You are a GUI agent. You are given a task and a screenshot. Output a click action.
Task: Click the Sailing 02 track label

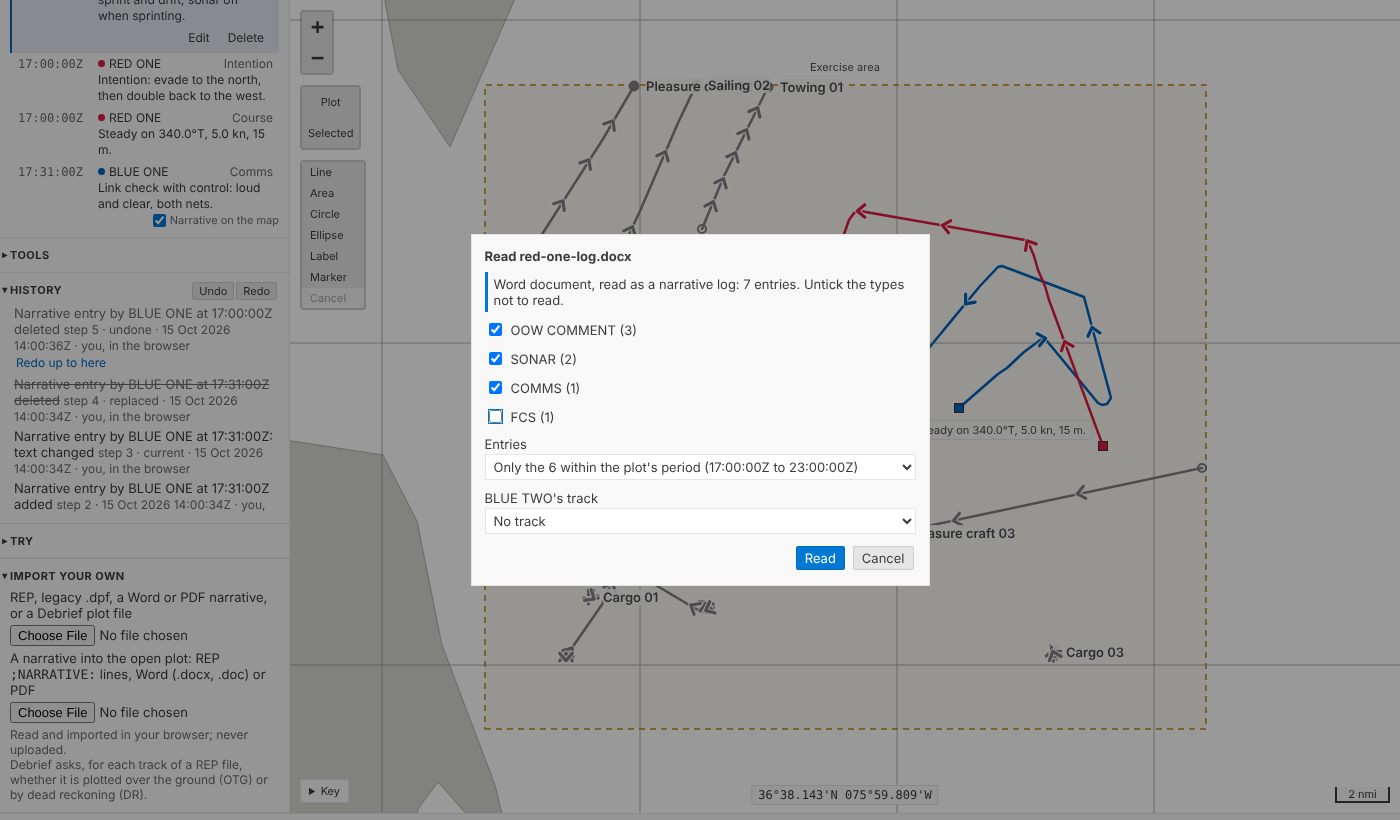click(739, 86)
